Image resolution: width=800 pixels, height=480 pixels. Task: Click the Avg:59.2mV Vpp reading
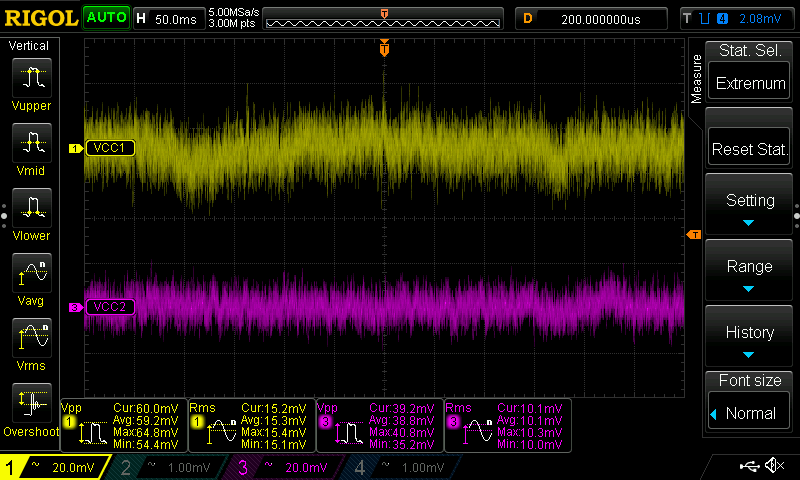pos(145,420)
